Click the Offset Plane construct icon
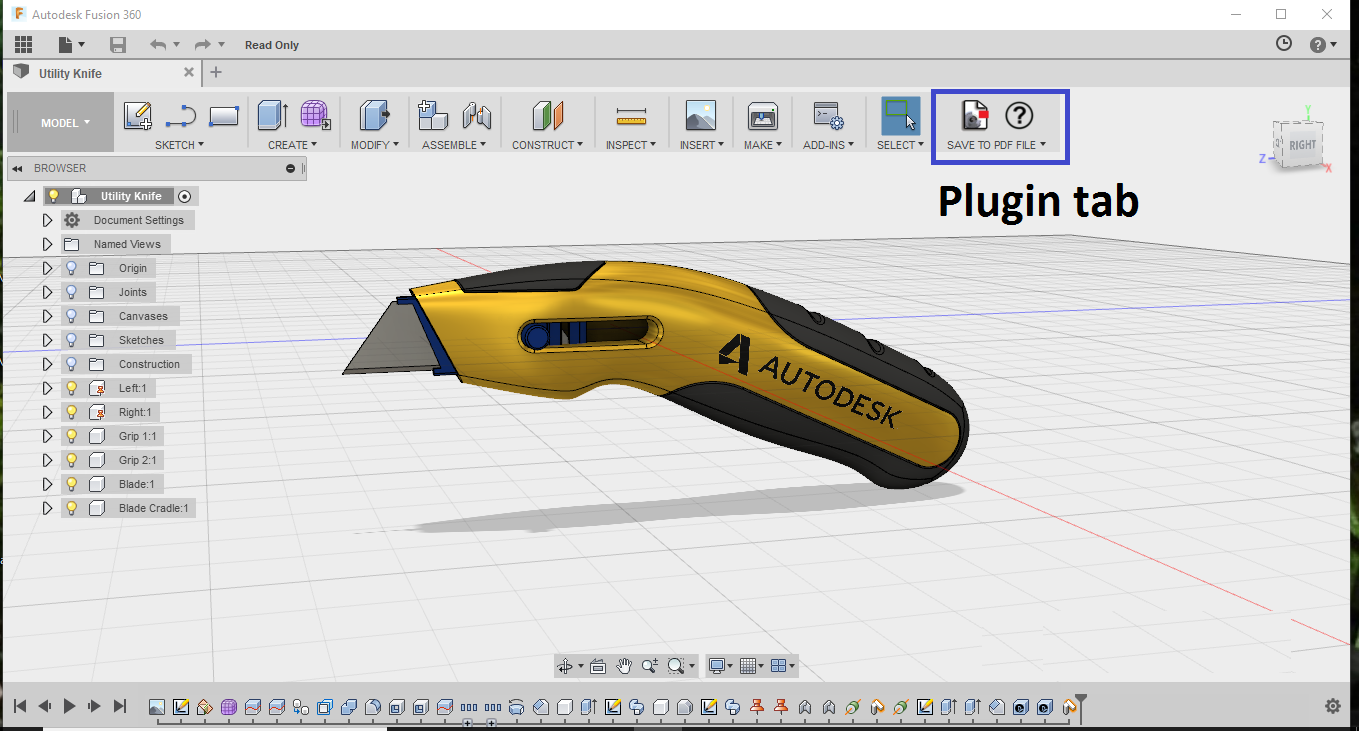 (x=547, y=116)
